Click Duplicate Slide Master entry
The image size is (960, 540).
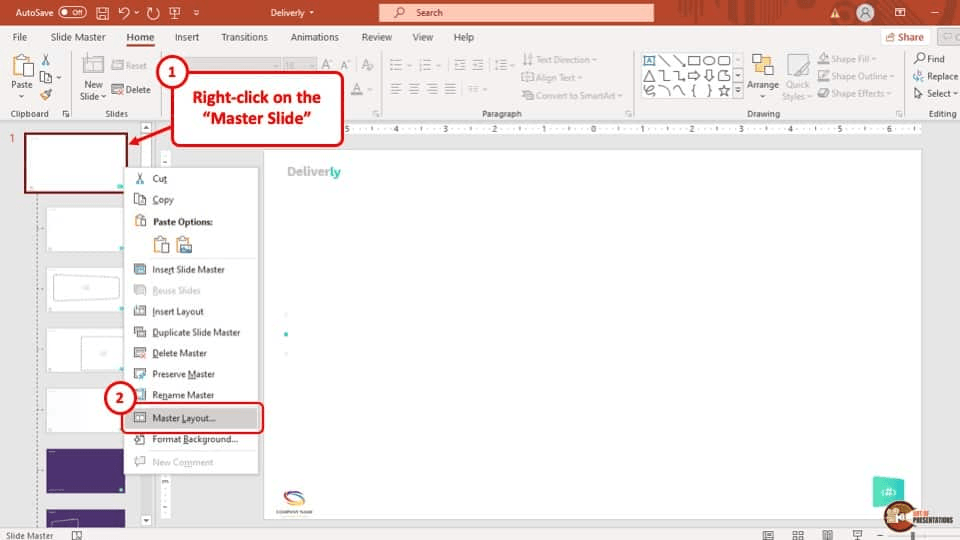pyautogui.click(x=196, y=332)
